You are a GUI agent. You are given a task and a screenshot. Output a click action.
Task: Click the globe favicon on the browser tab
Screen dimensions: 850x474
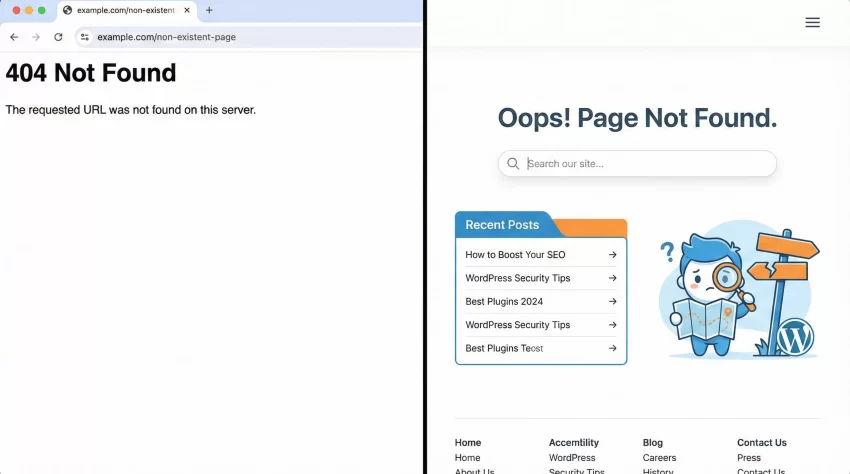[x=67, y=10]
